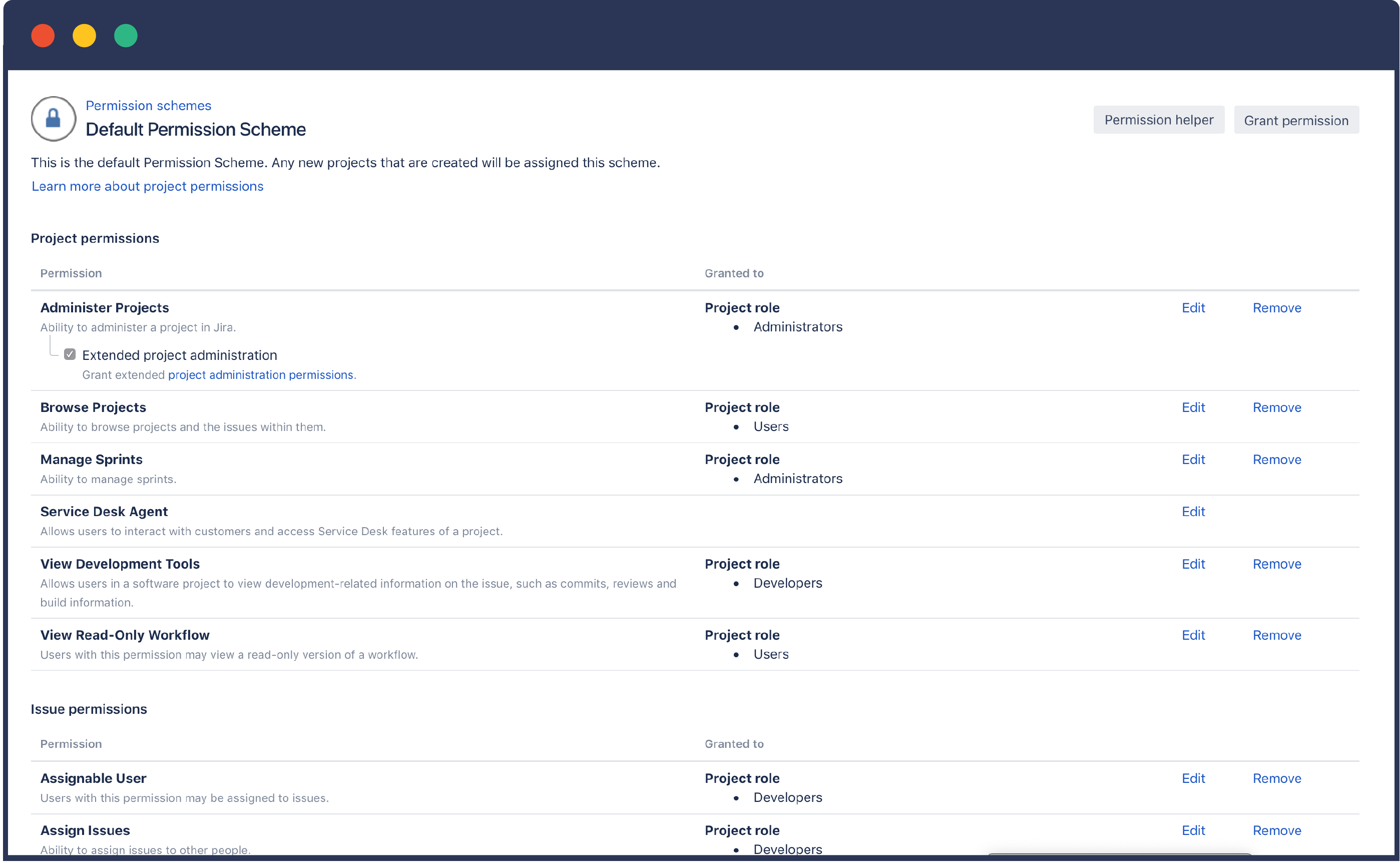Click the green maximize window button
Image resolution: width=1400 pixels, height=863 pixels.
click(x=126, y=36)
